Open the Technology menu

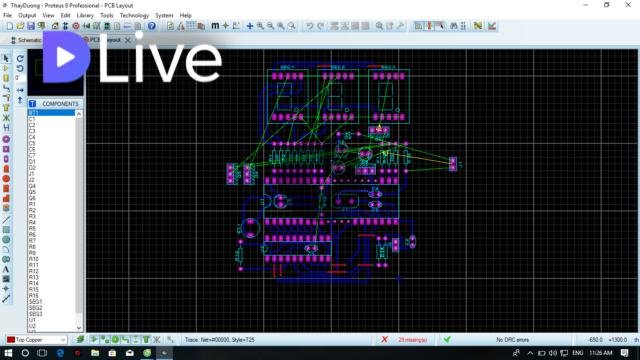point(134,15)
